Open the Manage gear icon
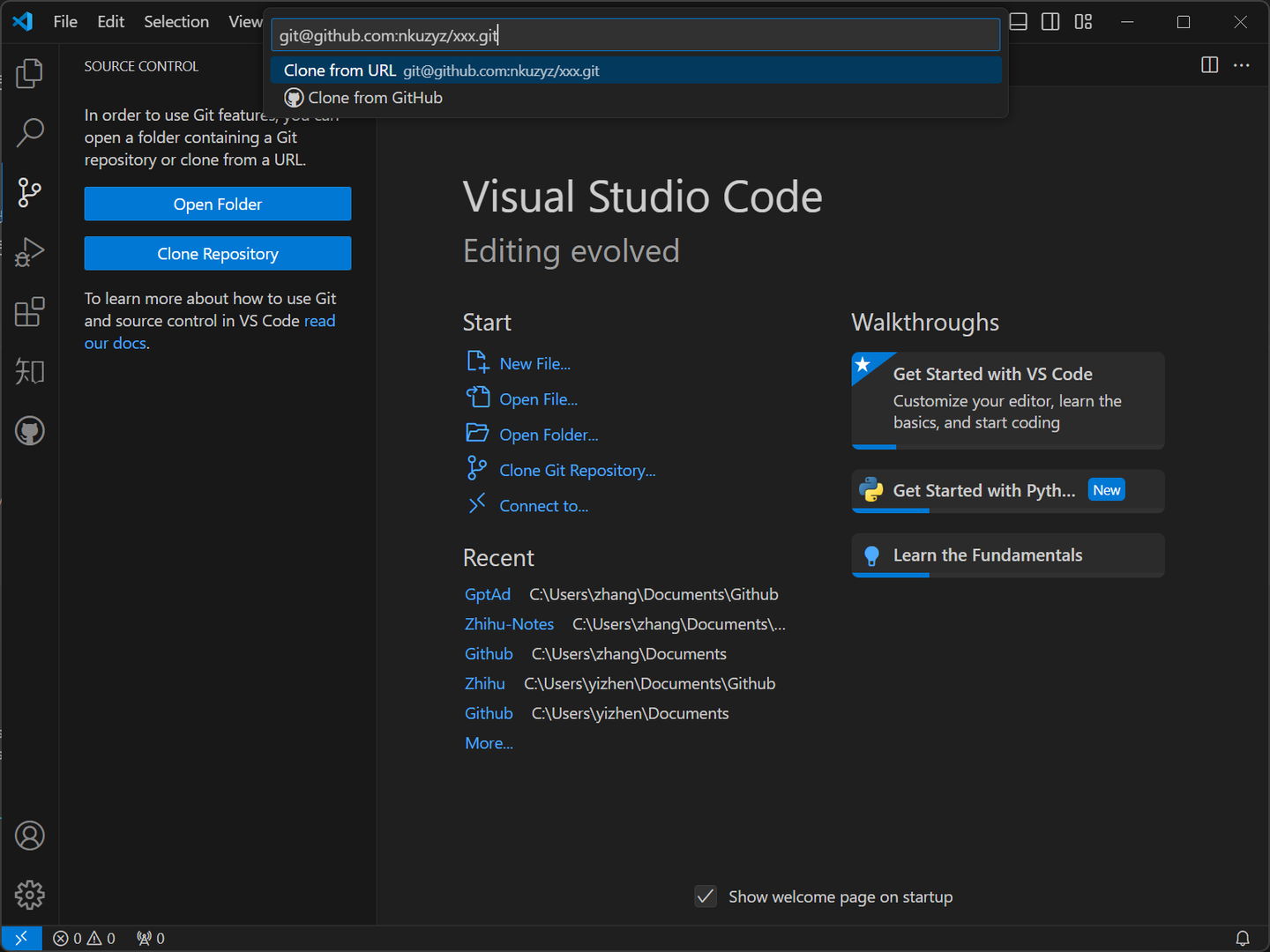 click(29, 895)
